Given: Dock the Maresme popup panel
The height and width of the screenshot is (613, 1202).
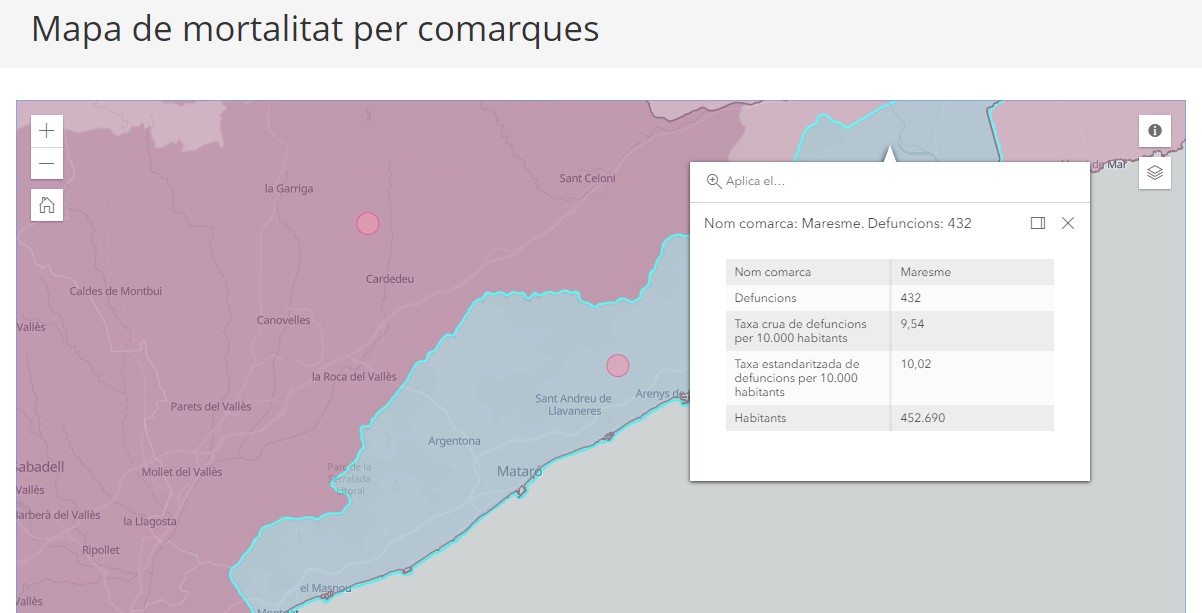Looking at the screenshot, I should 1037,223.
